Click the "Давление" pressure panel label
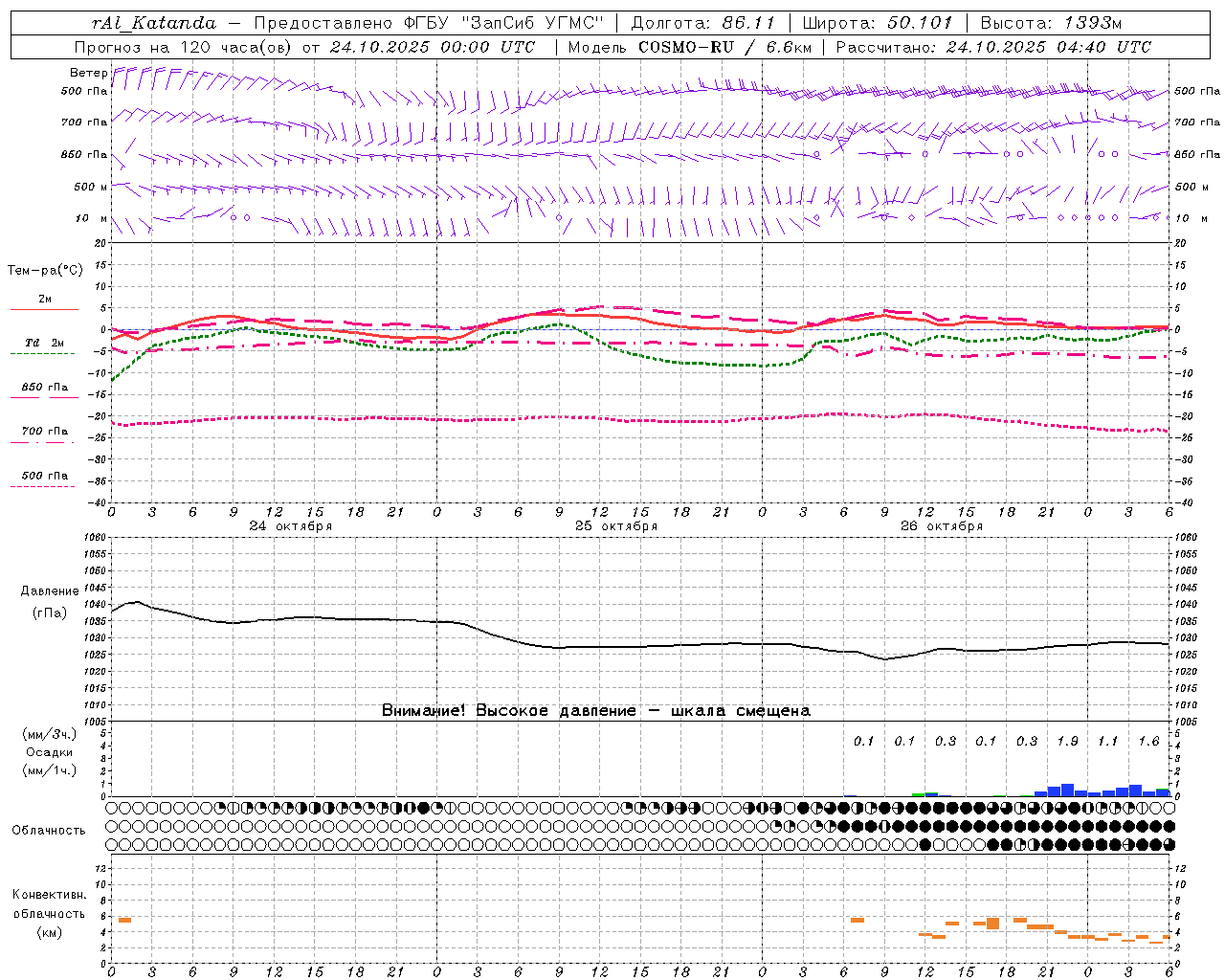1225x980 pixels. point(50,591)
